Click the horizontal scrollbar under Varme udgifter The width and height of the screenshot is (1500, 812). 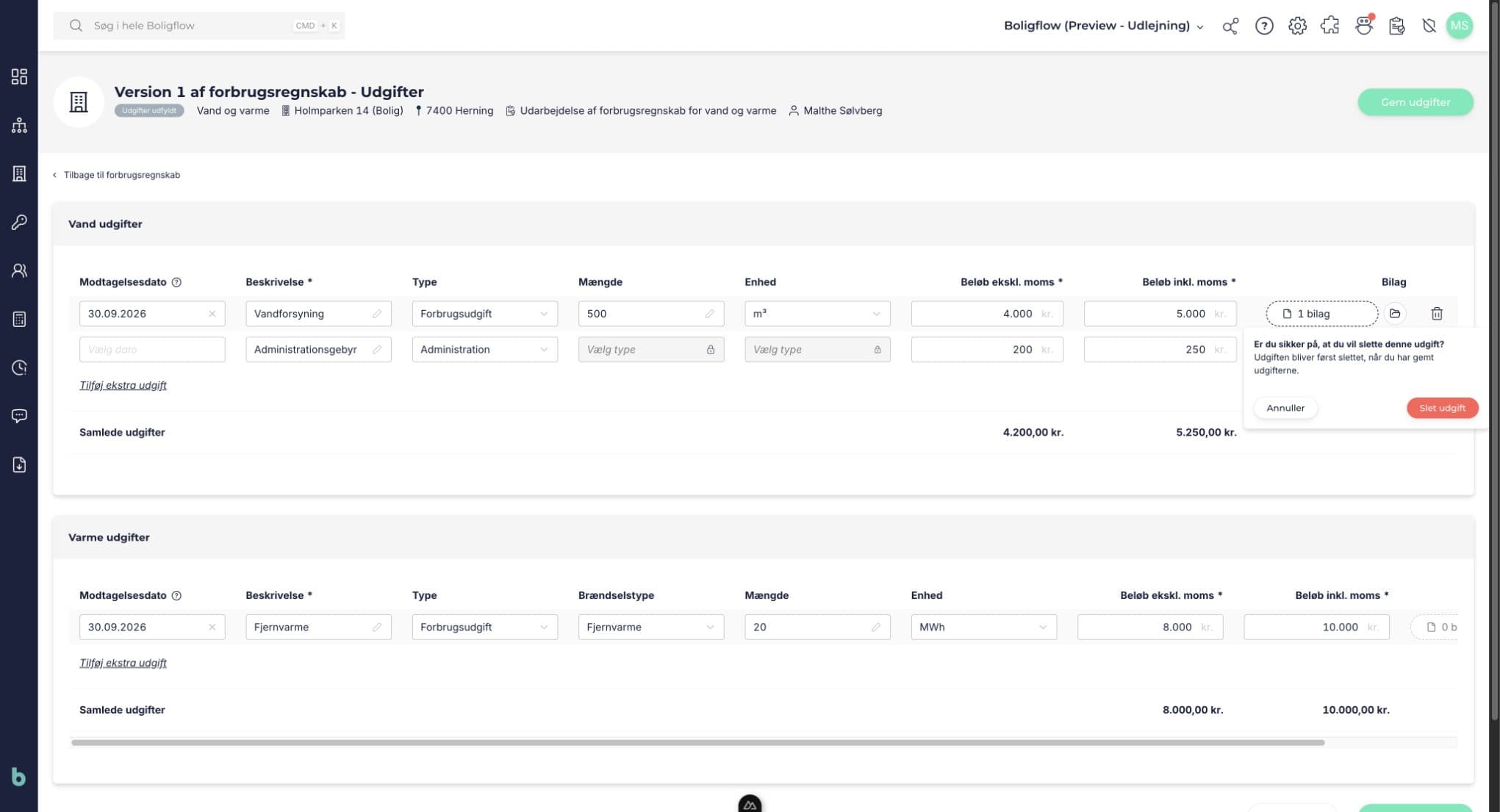(x=697, y=743)
